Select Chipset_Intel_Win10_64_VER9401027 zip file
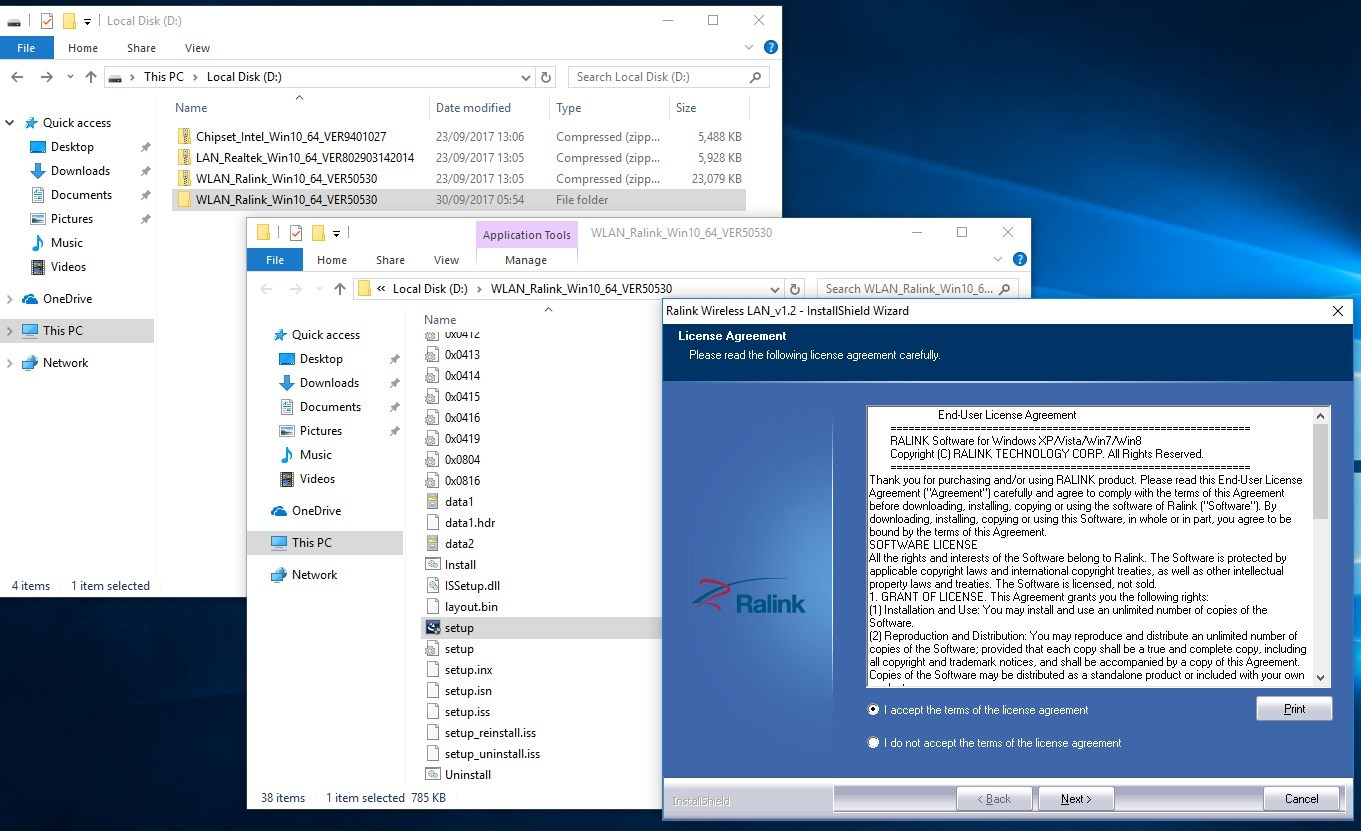This screenshot has width=1361, height=831. (x=291, y=137)
